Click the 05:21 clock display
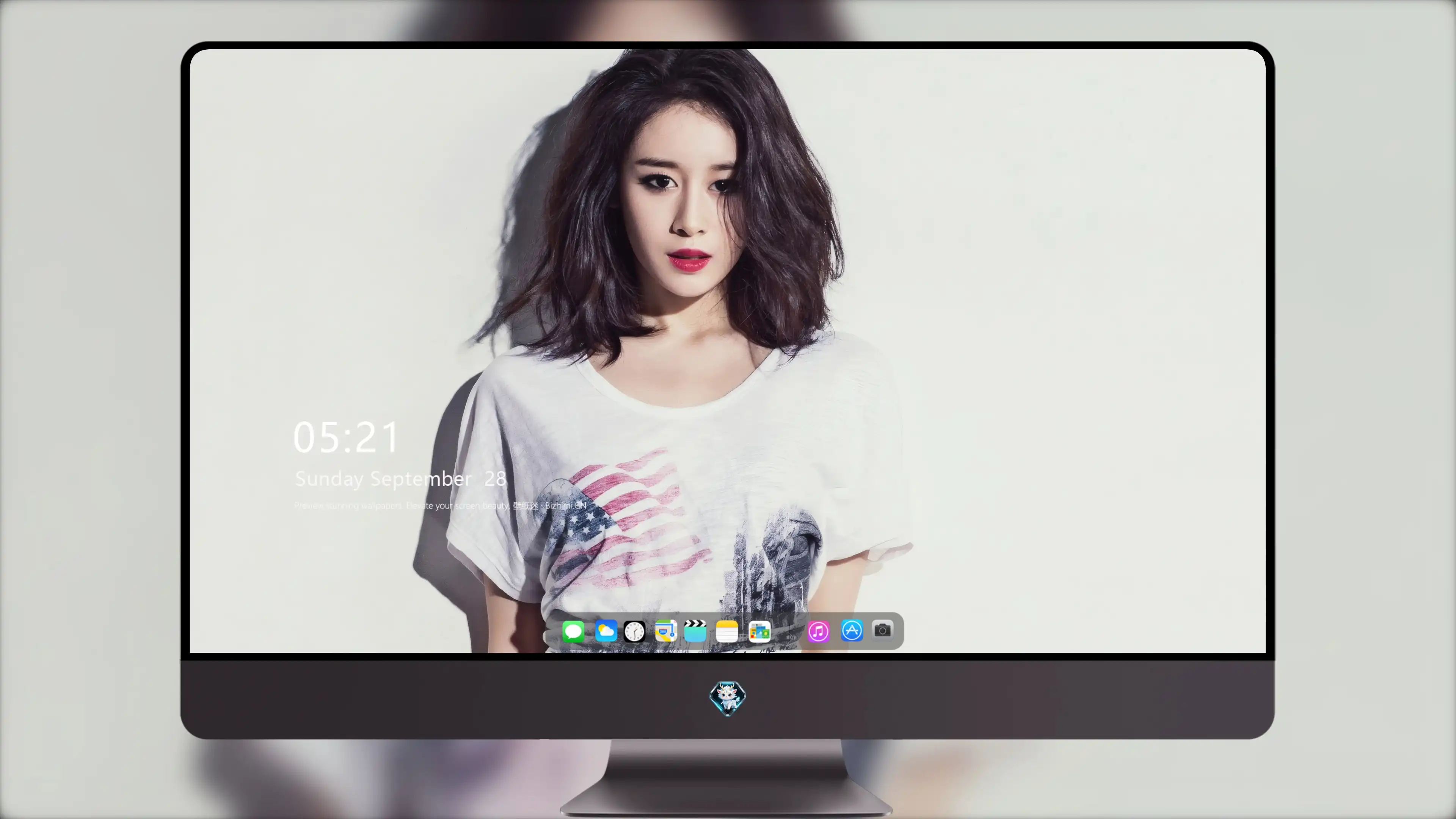Viewport: 1456px width, 819px height. pyautogui.click(x=346, y=438)
